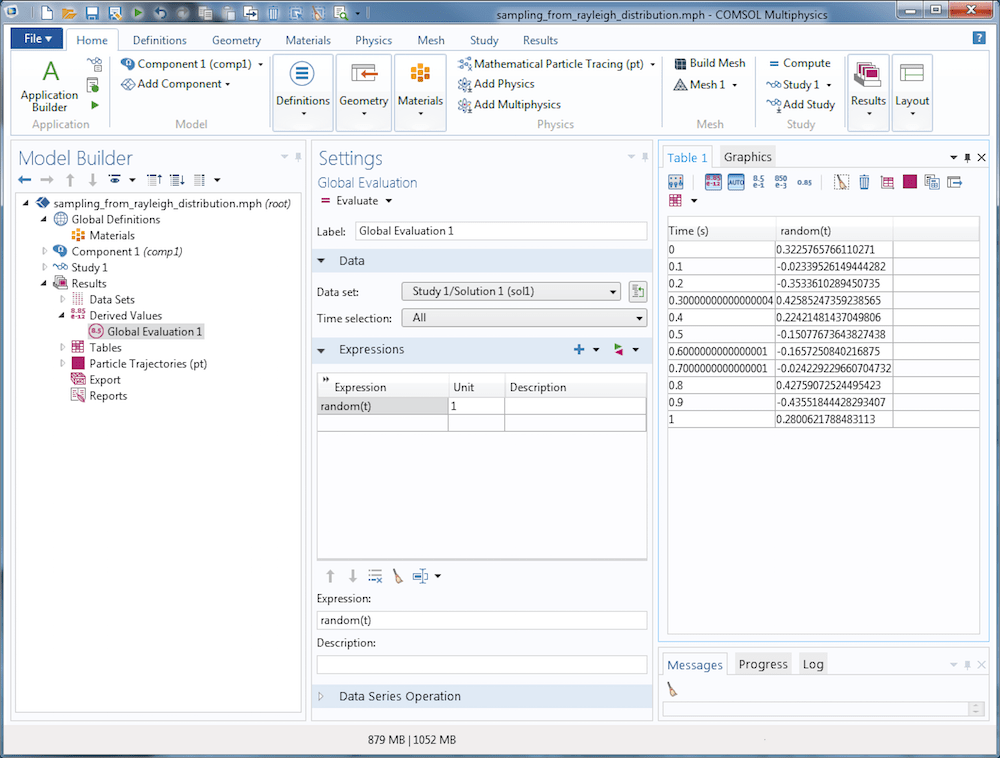Screen dimensions: 1000x758
Task: Select Scientific notation 8.5e-1 icon
Action: tap(758, 182)
